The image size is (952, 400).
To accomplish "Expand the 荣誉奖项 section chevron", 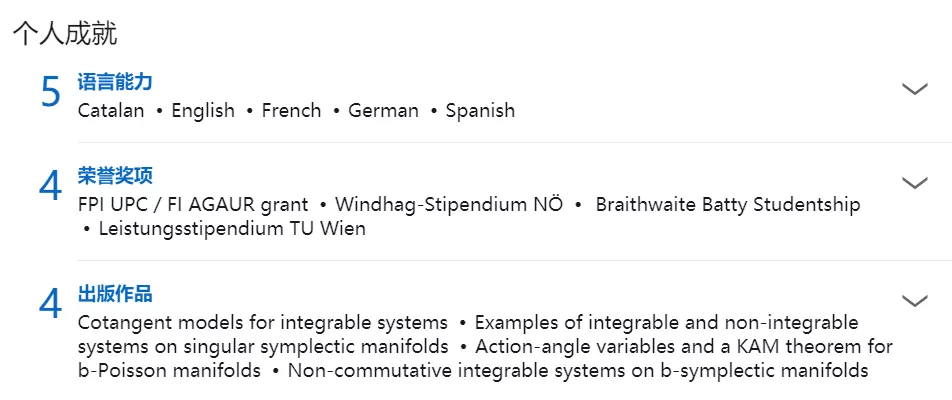I will [915, 182].
